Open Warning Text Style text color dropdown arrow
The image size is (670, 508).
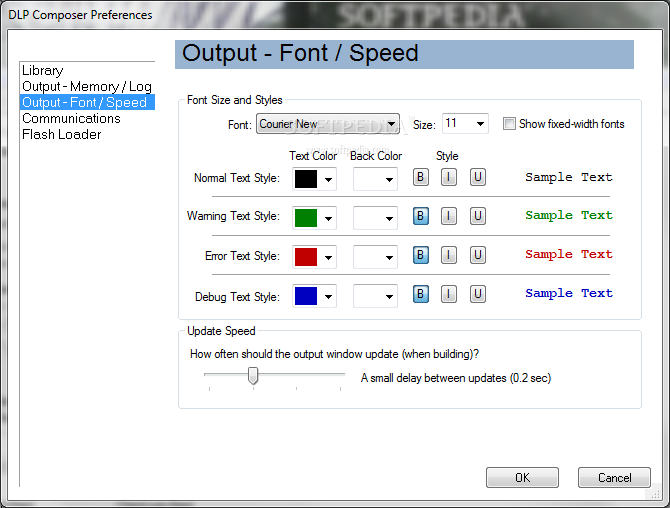click(328, 218)
